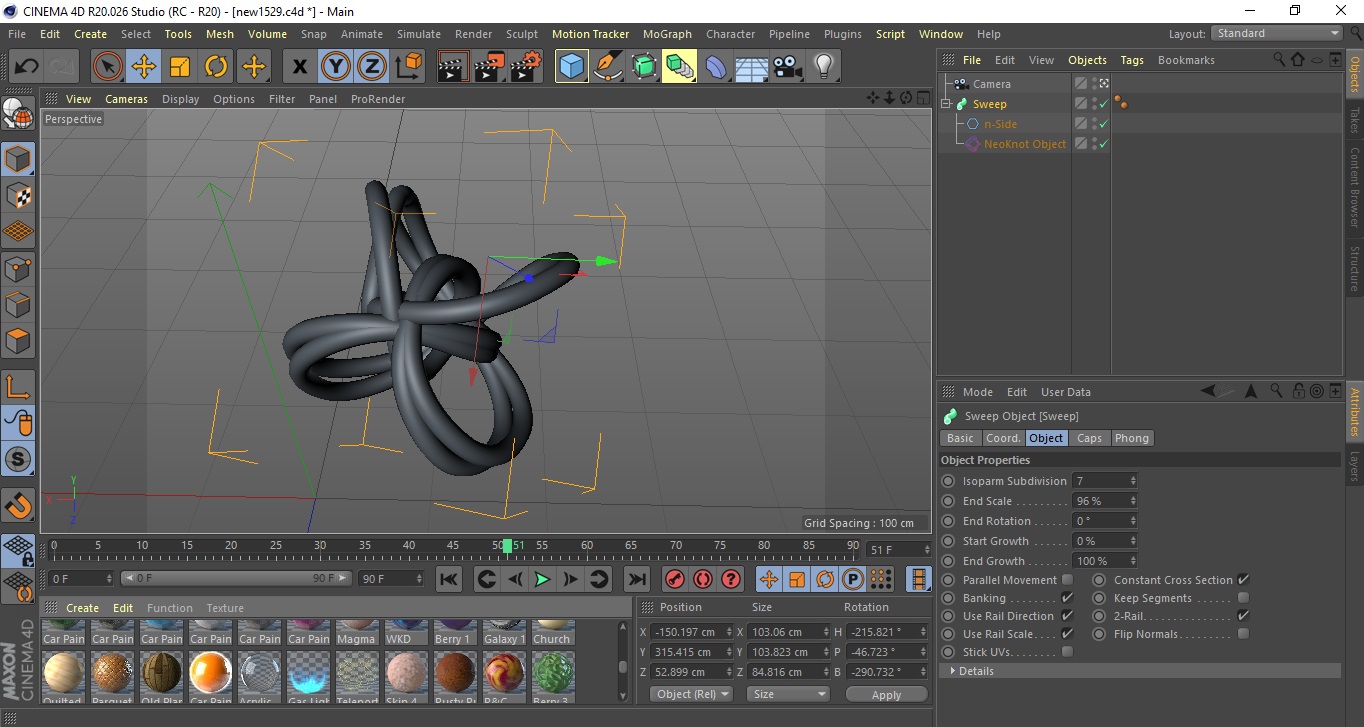Click the Record Active Objects button
Viewport: 1364px width, 727px height.
pos(674,579)
